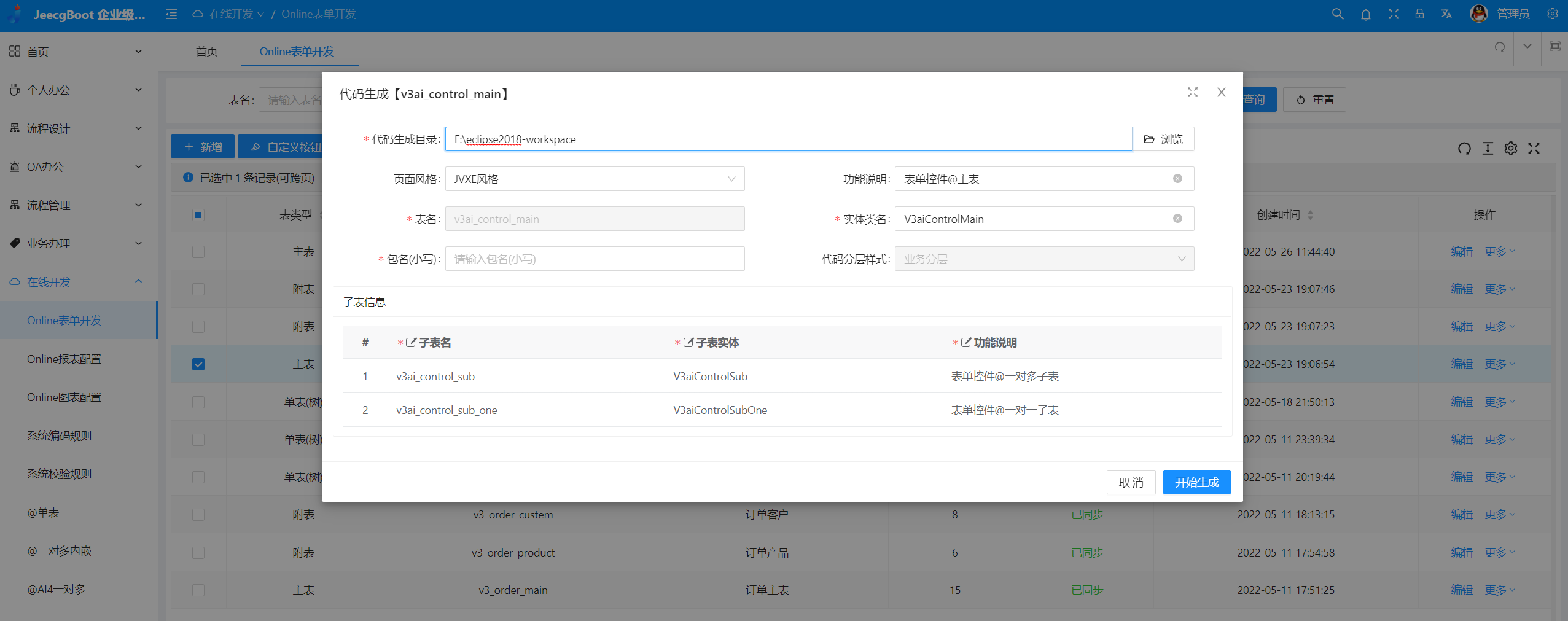Expand 首页 sidebar menu

(78, 52)
